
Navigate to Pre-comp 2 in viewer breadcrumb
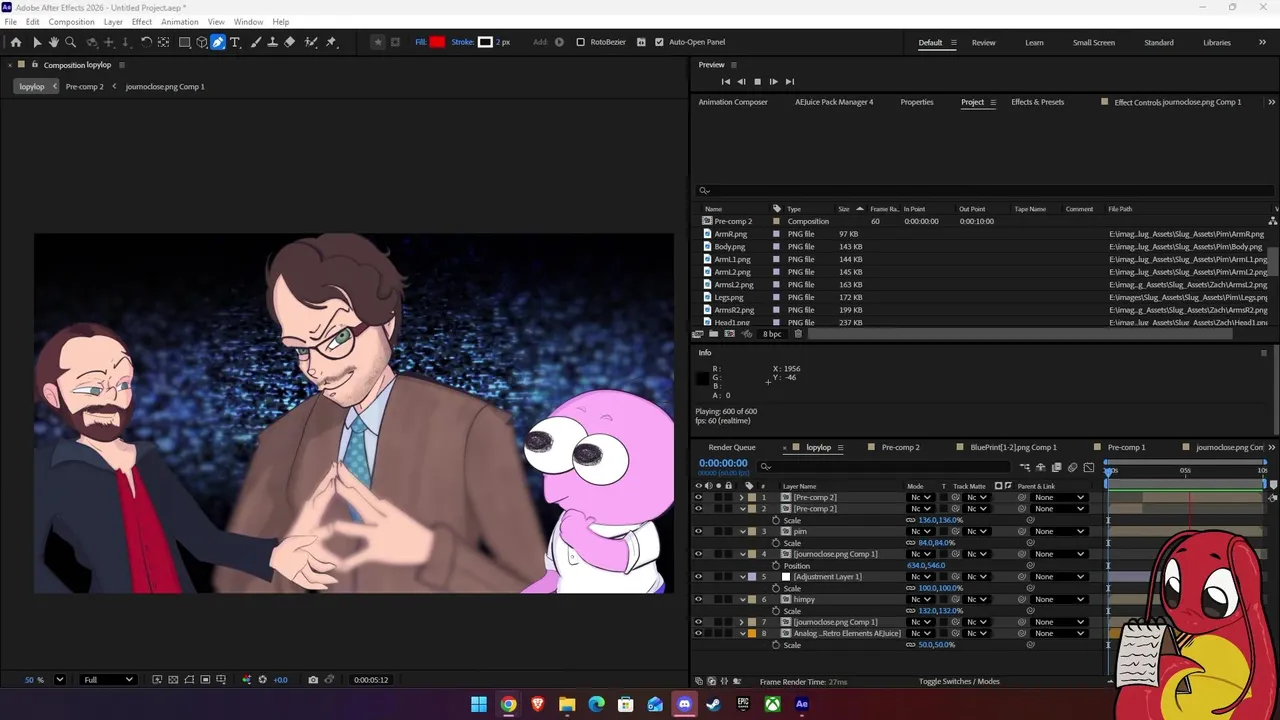pos(84,86)
